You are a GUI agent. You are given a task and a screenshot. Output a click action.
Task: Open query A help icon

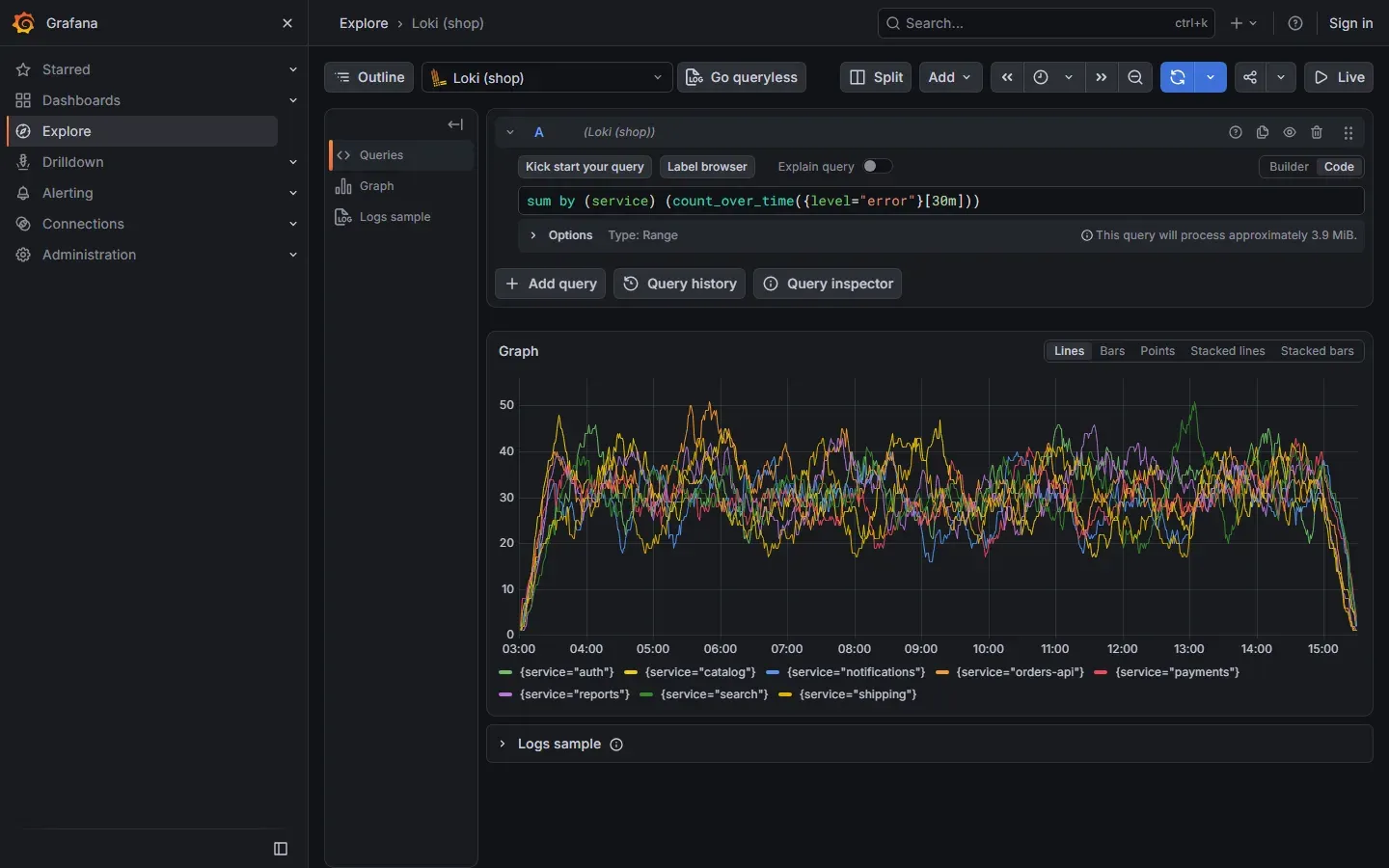click(x=1236, y=132)
